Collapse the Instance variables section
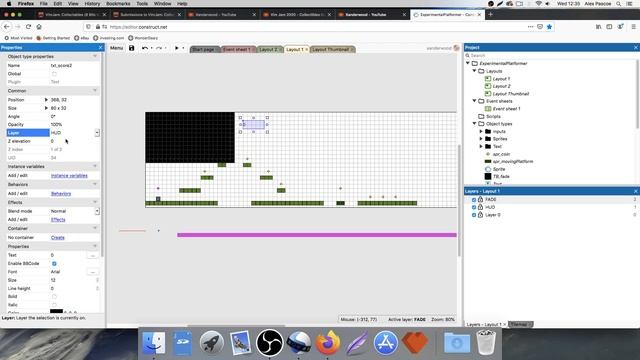 coord(95,167)
